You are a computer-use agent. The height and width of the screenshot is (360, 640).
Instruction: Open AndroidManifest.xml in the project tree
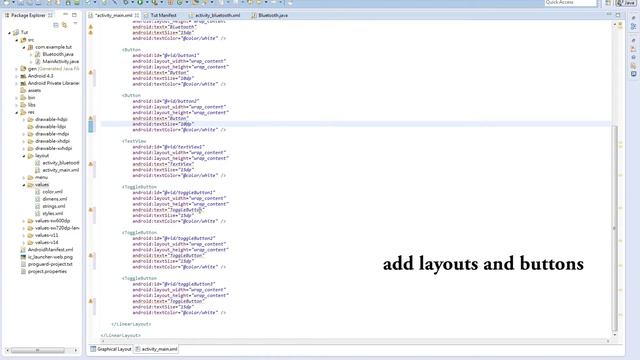[47, 250]
